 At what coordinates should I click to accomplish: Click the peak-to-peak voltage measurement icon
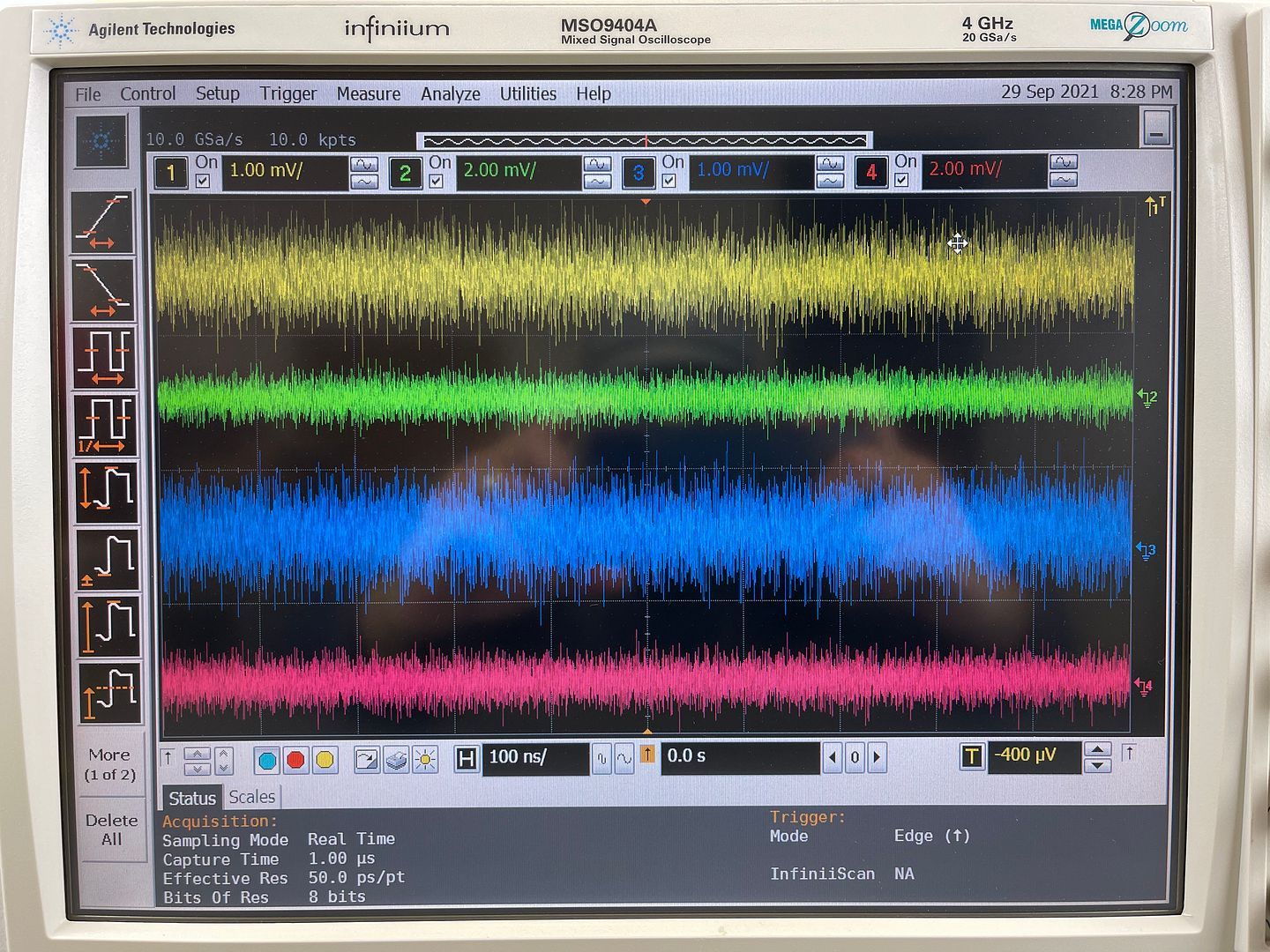[x=108, y=490]
